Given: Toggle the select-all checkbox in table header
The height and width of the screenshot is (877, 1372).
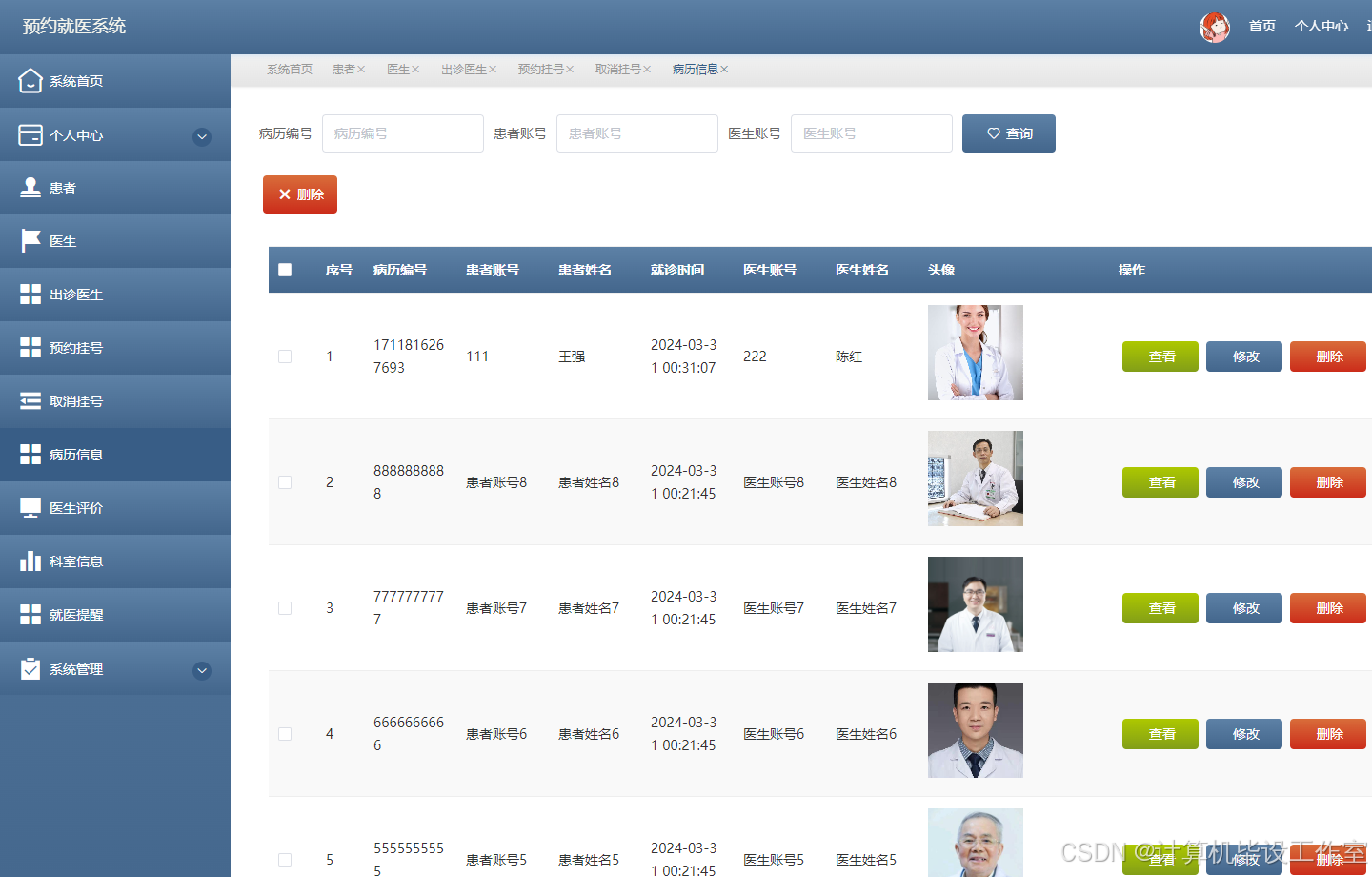Looking at the screenshot, I should click(x=284, y=270).
